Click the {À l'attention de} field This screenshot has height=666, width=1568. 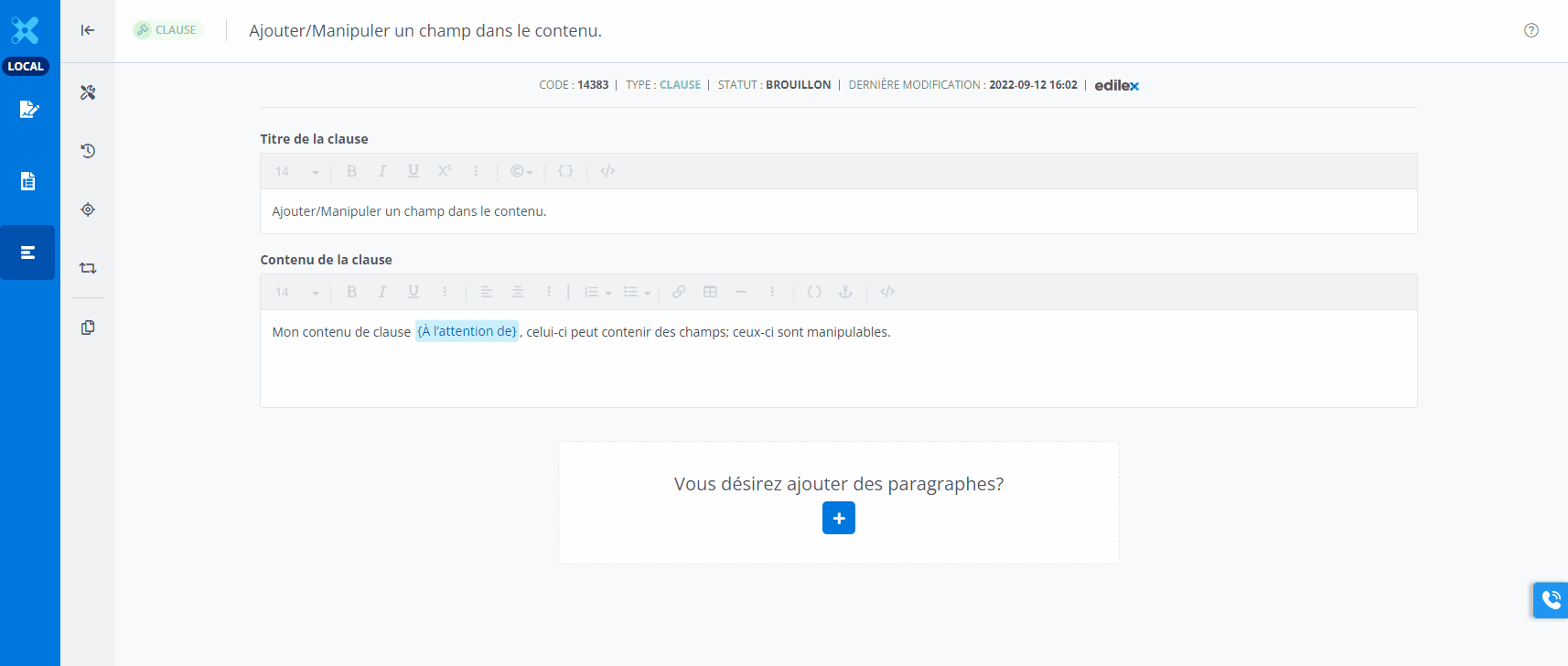(467, 331)
